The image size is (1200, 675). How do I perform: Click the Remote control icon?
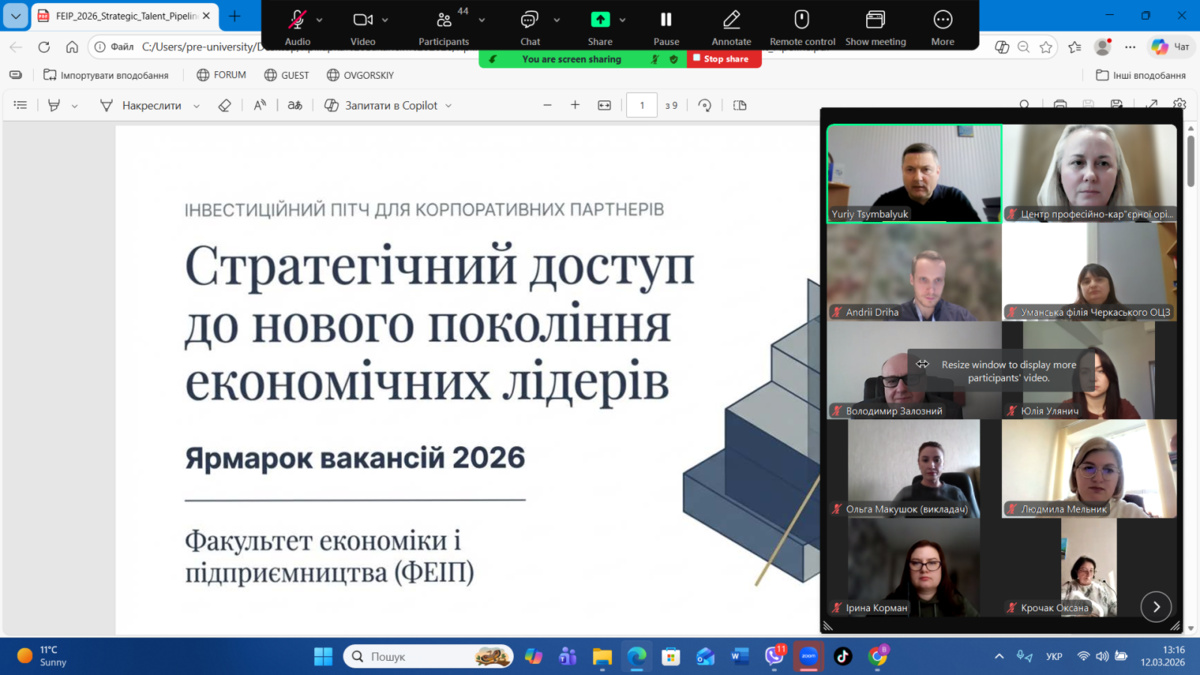802,20
